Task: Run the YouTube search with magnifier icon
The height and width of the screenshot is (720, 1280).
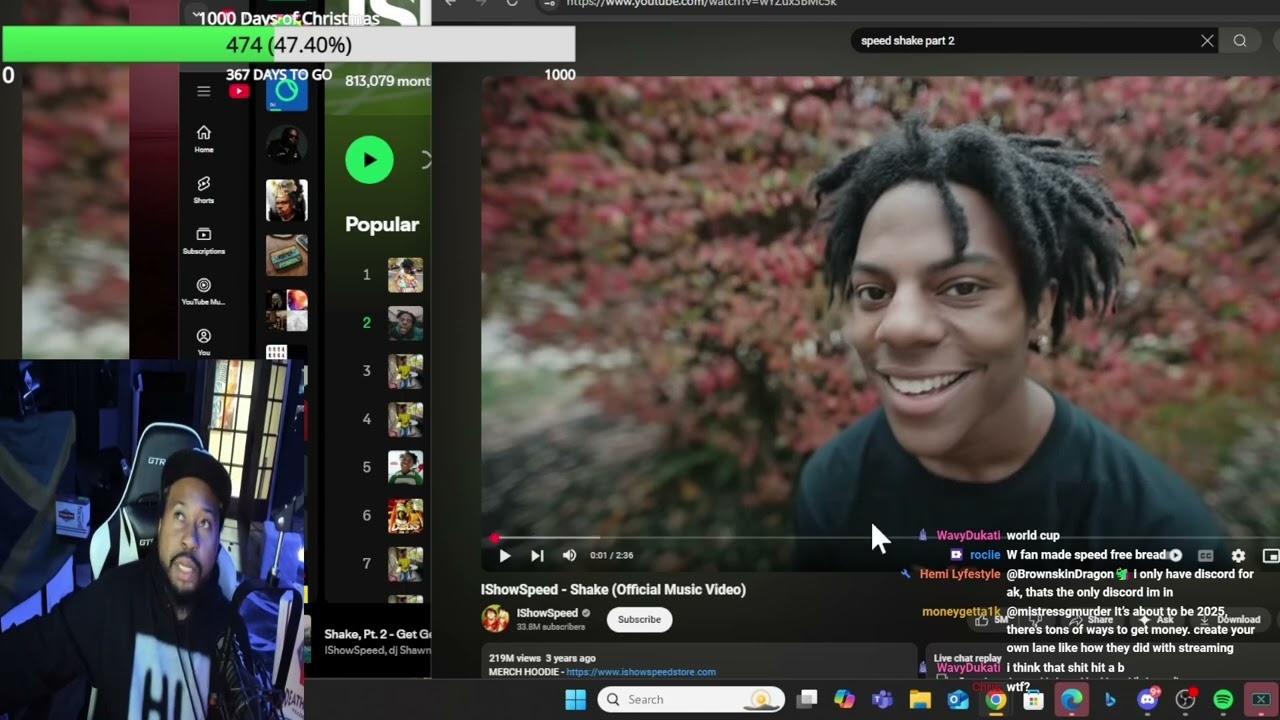Action: point(1240,41)
